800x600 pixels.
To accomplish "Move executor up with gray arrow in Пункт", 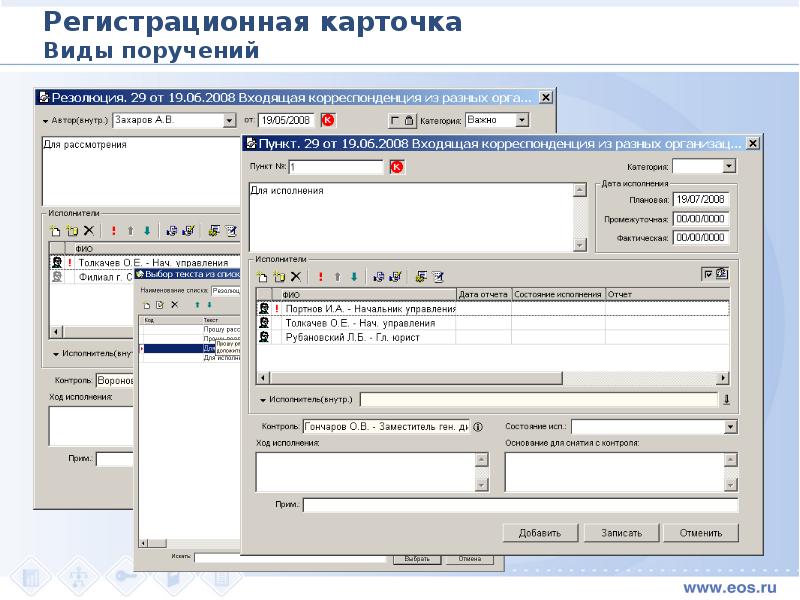I will click(337, 277).
